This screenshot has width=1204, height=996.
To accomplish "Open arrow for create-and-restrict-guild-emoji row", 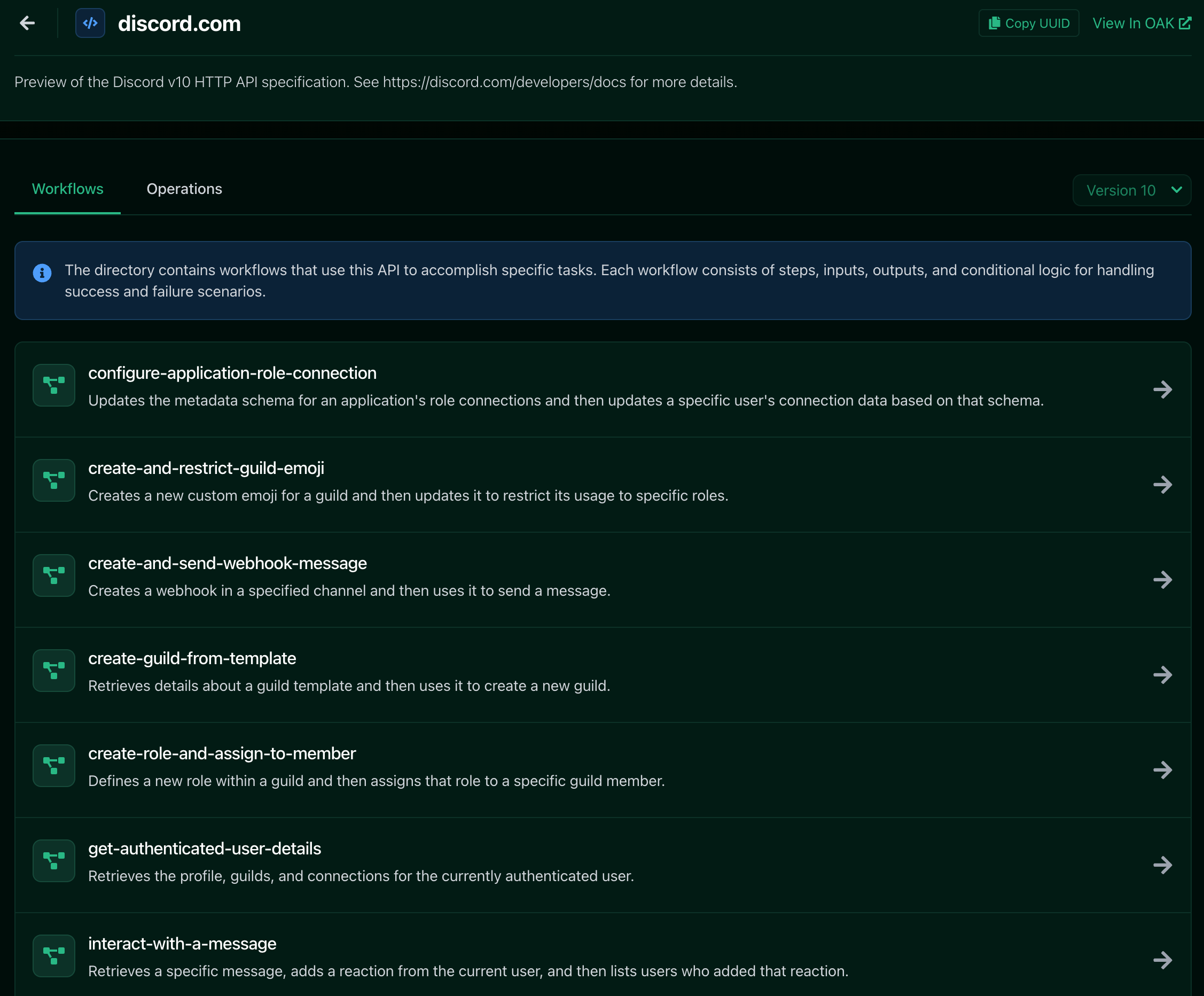I will coord(1163,485).
